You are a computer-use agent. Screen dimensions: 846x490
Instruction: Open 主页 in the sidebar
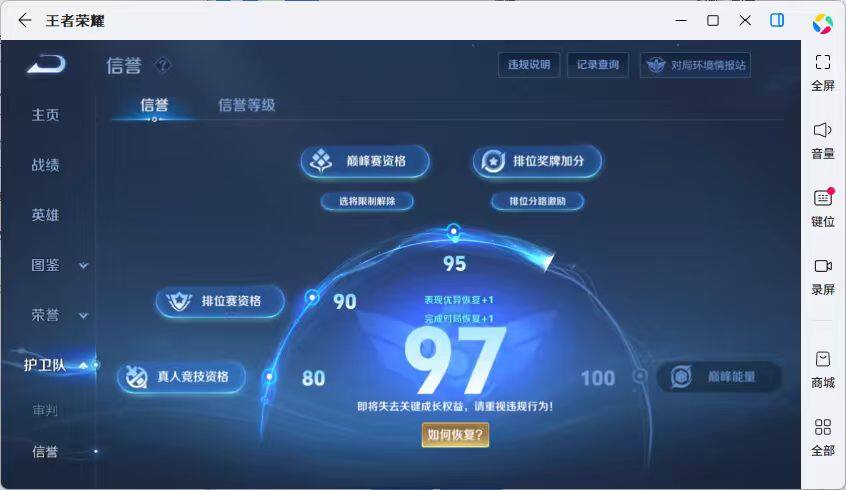(45, 114)
